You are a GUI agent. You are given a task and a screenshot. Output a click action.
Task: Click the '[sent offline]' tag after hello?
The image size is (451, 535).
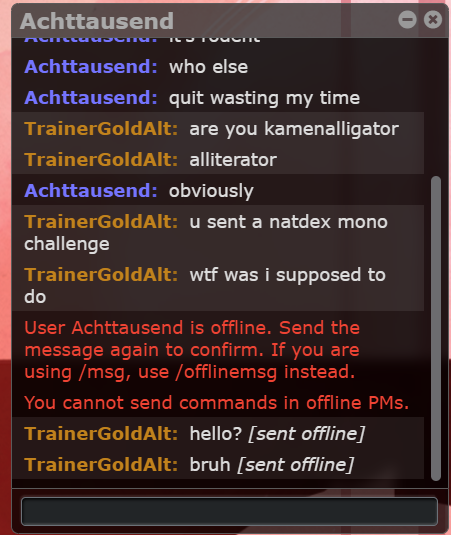click(x=307, y=434)
